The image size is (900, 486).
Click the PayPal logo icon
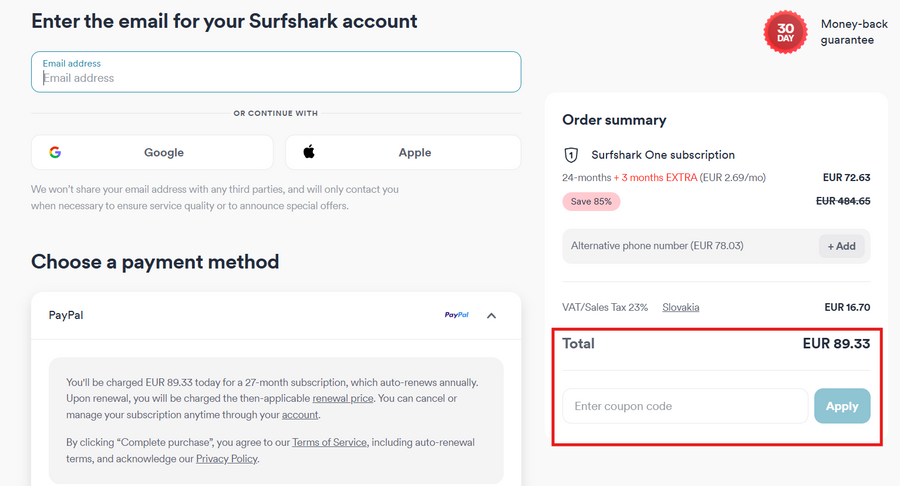click(x=456, y=315)
